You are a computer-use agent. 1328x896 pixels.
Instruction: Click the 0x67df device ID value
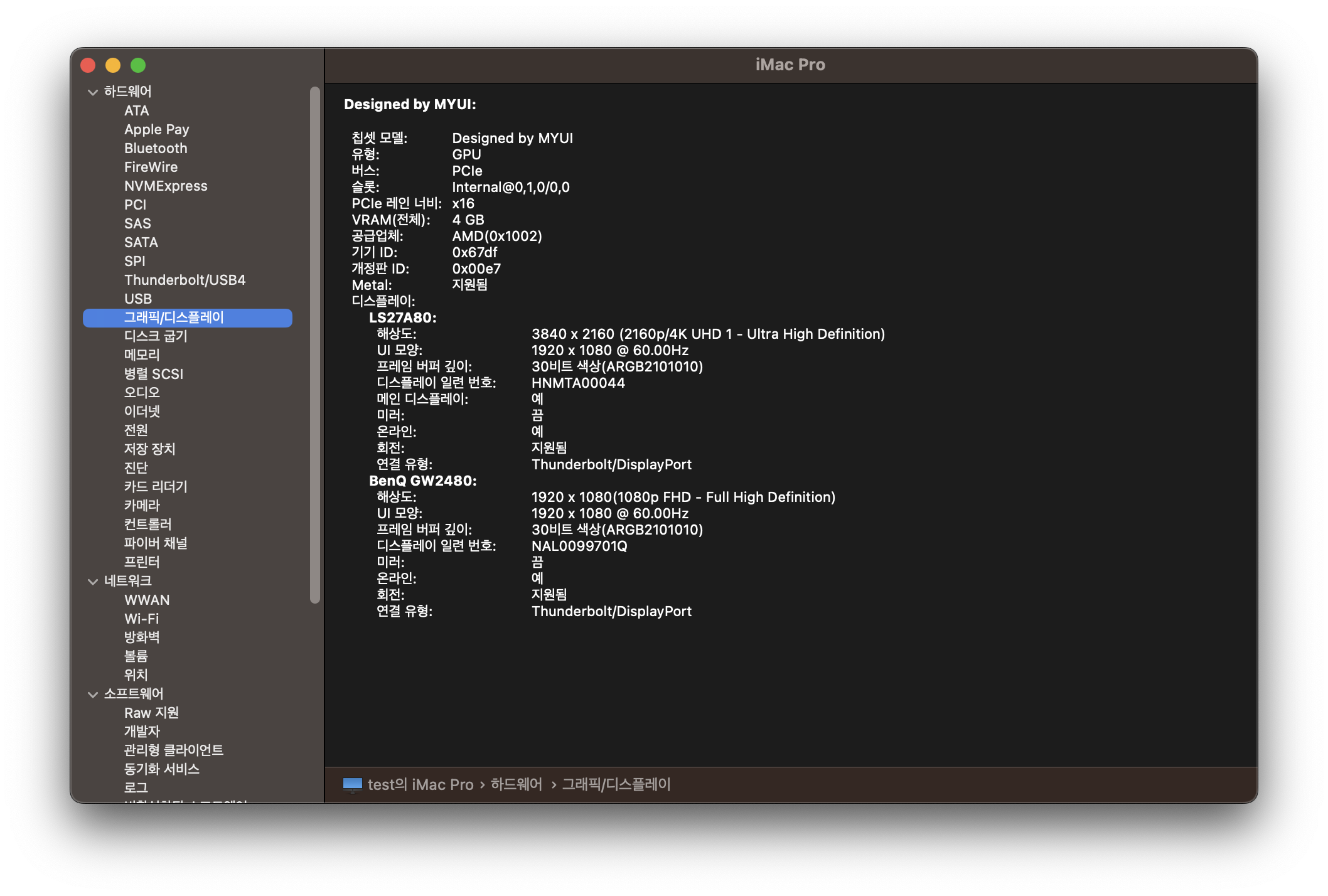pyautogui.click(x=474, y=253)
